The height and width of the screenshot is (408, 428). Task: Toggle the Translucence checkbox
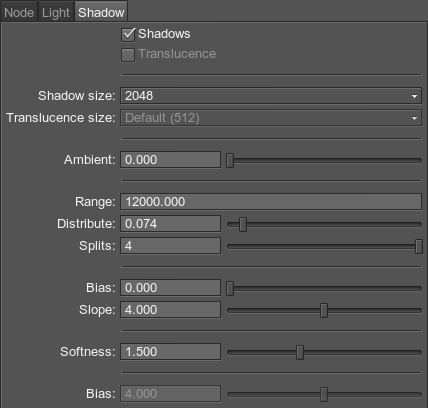coord(128,55)
